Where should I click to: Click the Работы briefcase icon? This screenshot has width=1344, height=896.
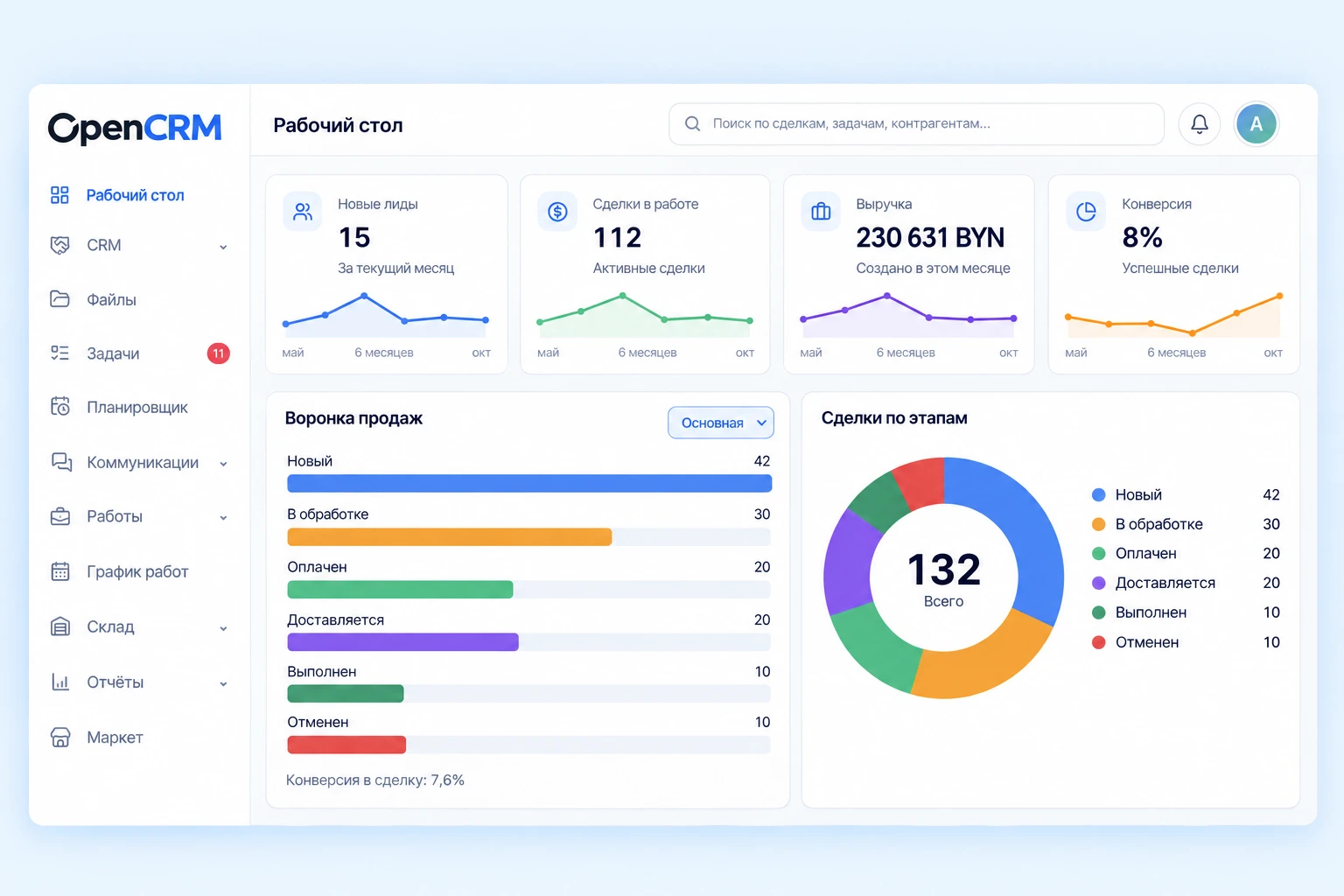coord(60,516)
